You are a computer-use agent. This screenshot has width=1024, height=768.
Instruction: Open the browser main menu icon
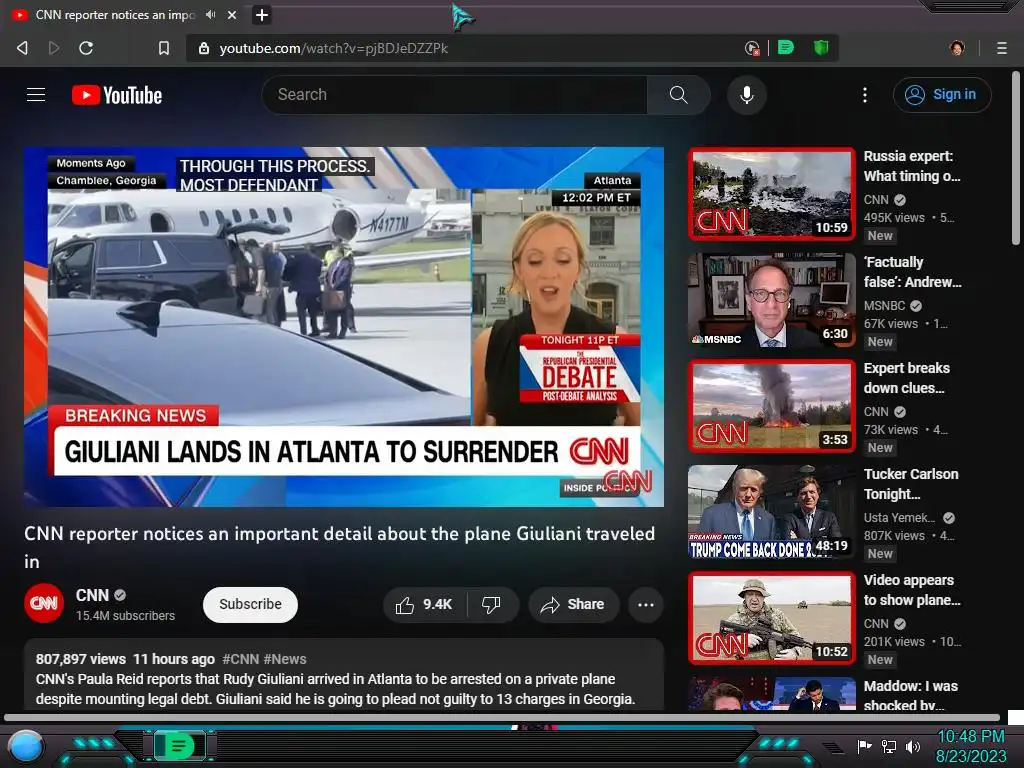pyautogui.click(x=1002, y=48)
